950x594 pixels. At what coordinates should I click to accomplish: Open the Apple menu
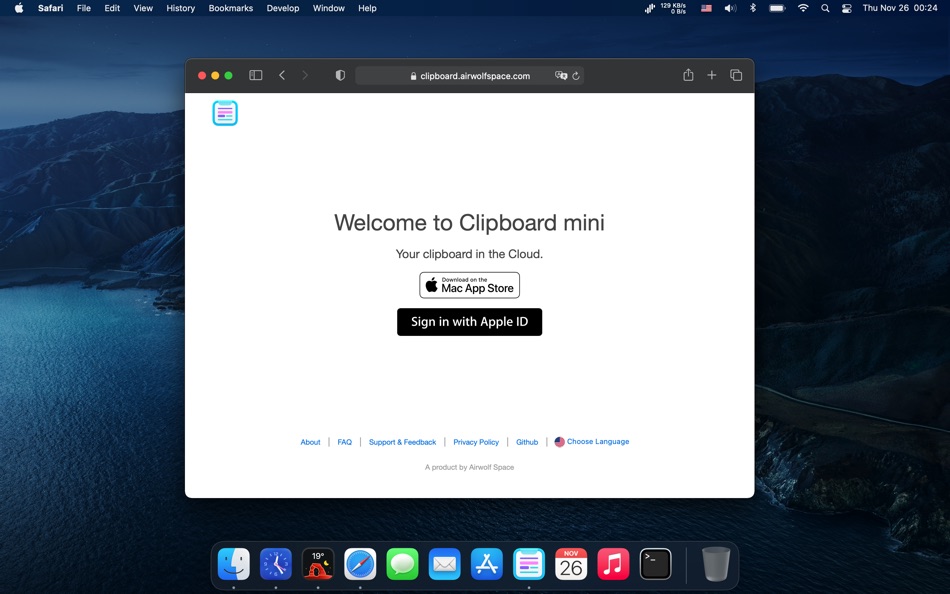click(x=19, y=8)
